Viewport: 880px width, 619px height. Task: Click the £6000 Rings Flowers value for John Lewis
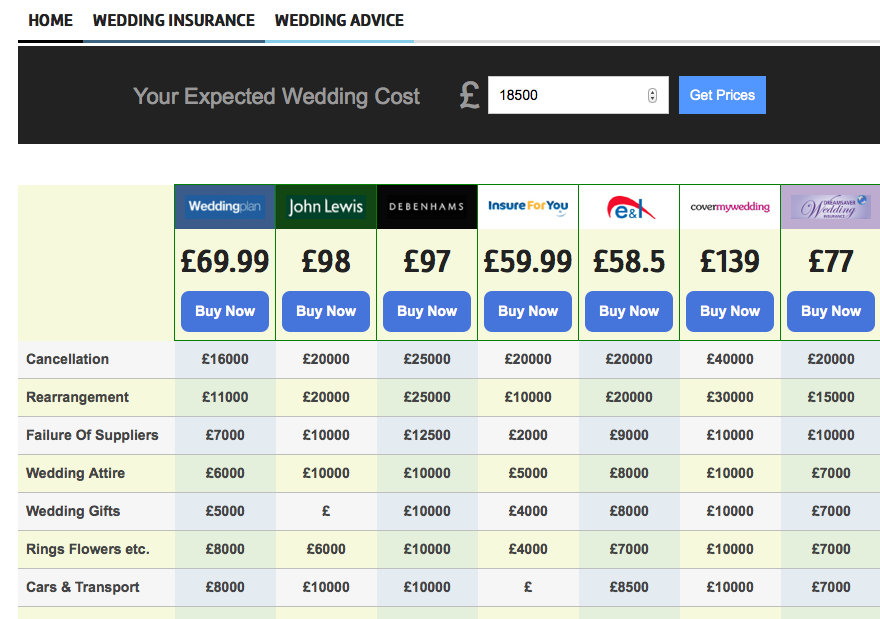click(326, 549)
